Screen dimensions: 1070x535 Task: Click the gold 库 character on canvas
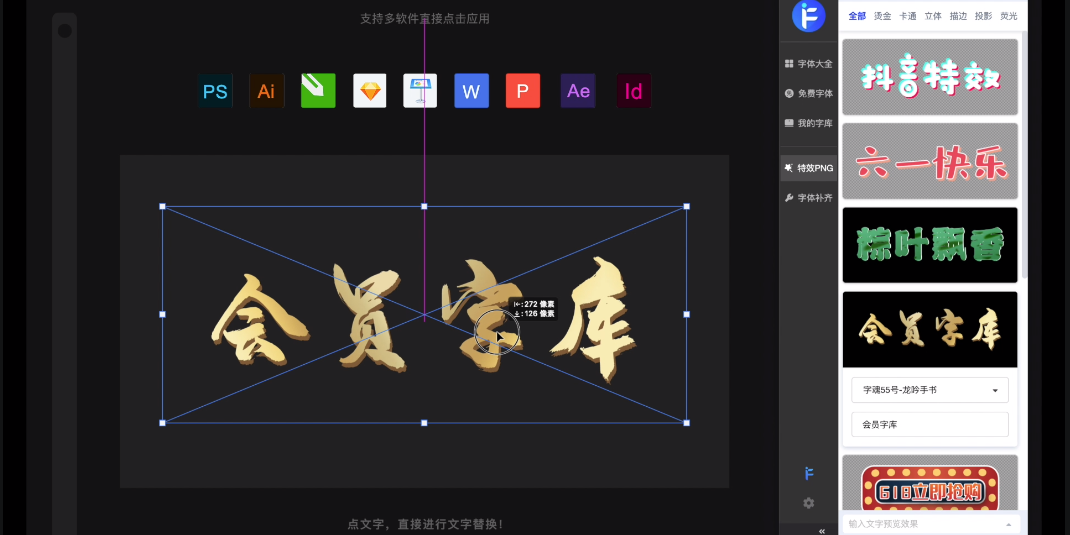(595, 321)
